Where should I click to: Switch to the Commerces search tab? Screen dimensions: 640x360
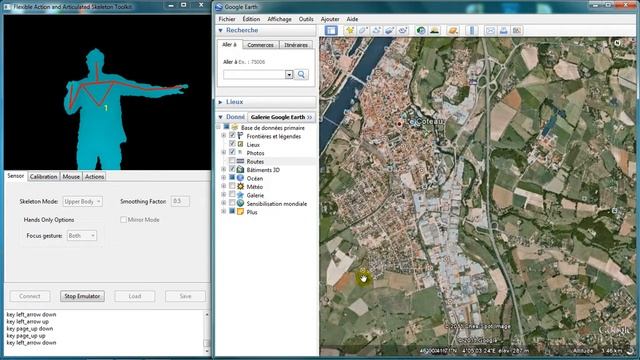point(260,45)
